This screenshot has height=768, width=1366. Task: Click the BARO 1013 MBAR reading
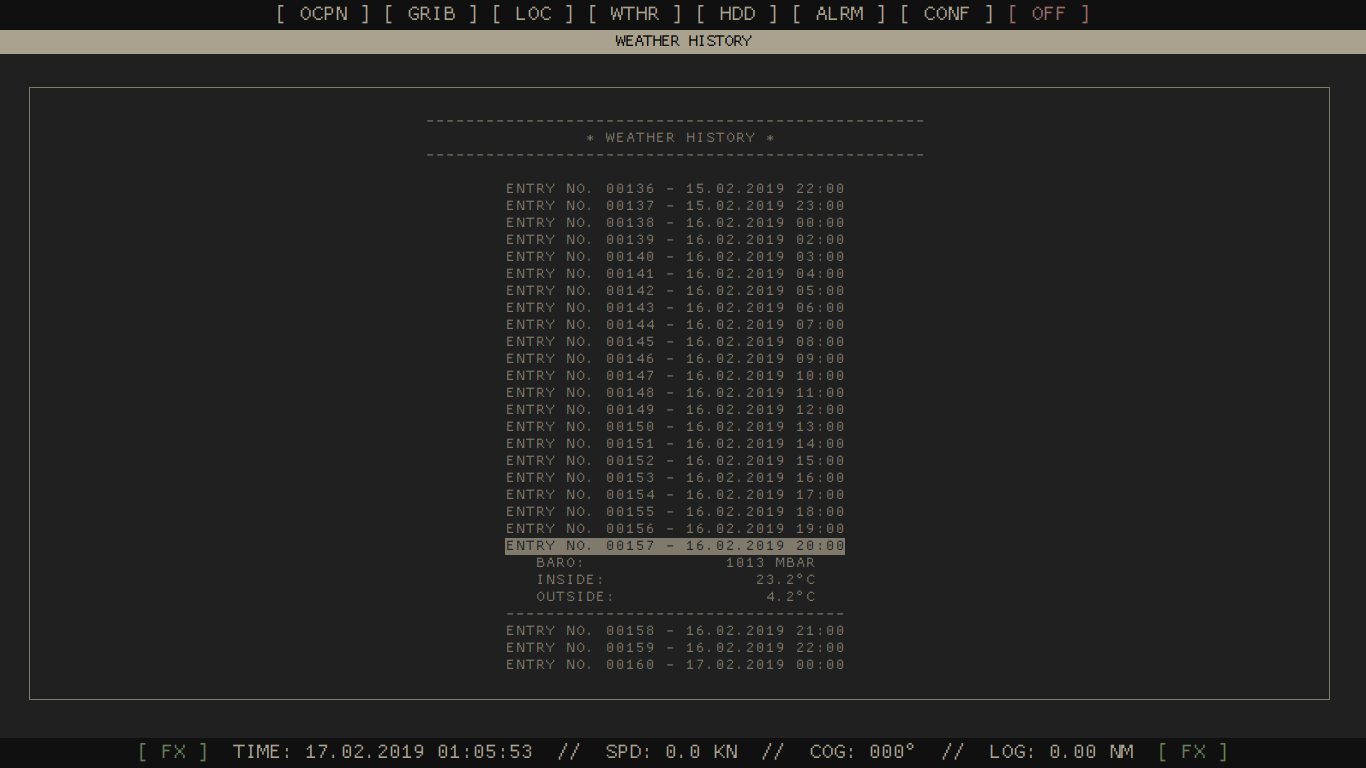(675, 563)
